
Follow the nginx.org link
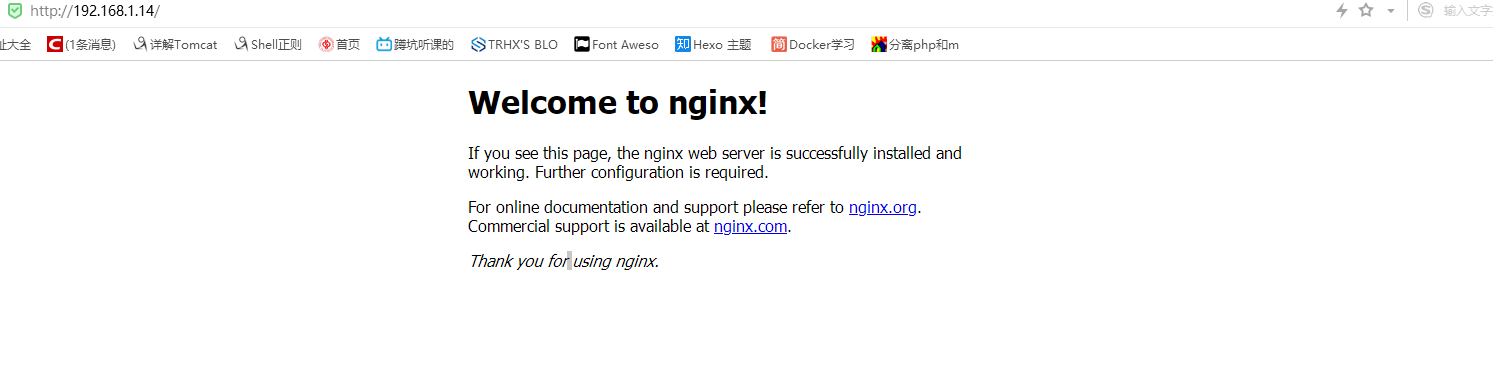click(883, 208)
